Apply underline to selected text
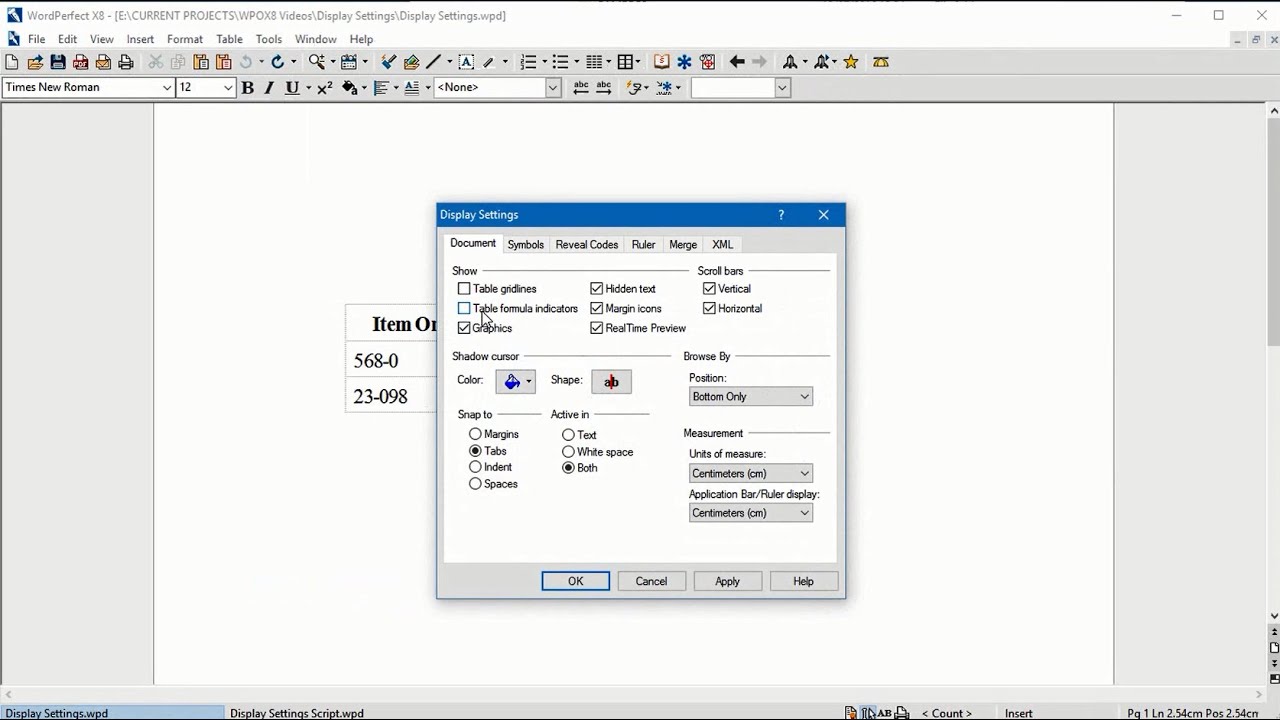This screenshot has width=1280, height=720. tap(289, 88)
